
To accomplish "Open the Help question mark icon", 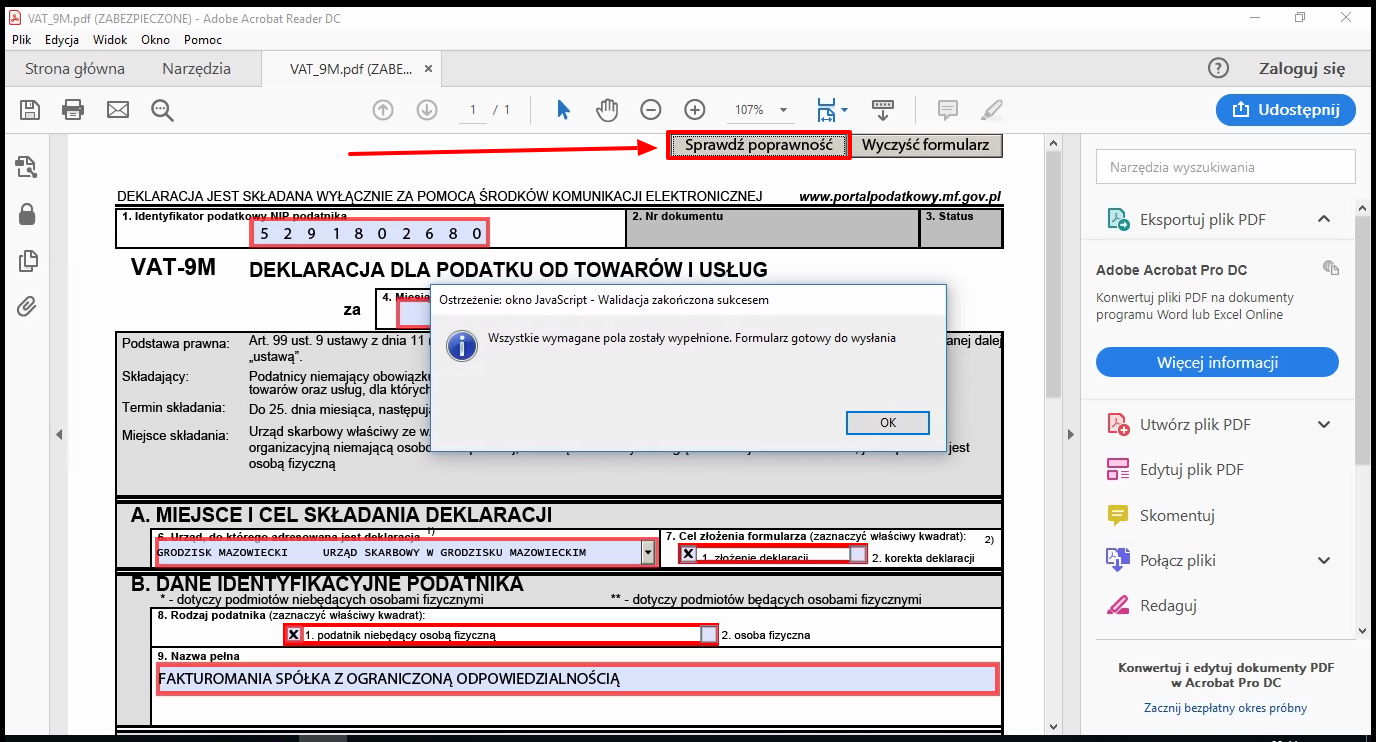I will [x=1218, y=68].
